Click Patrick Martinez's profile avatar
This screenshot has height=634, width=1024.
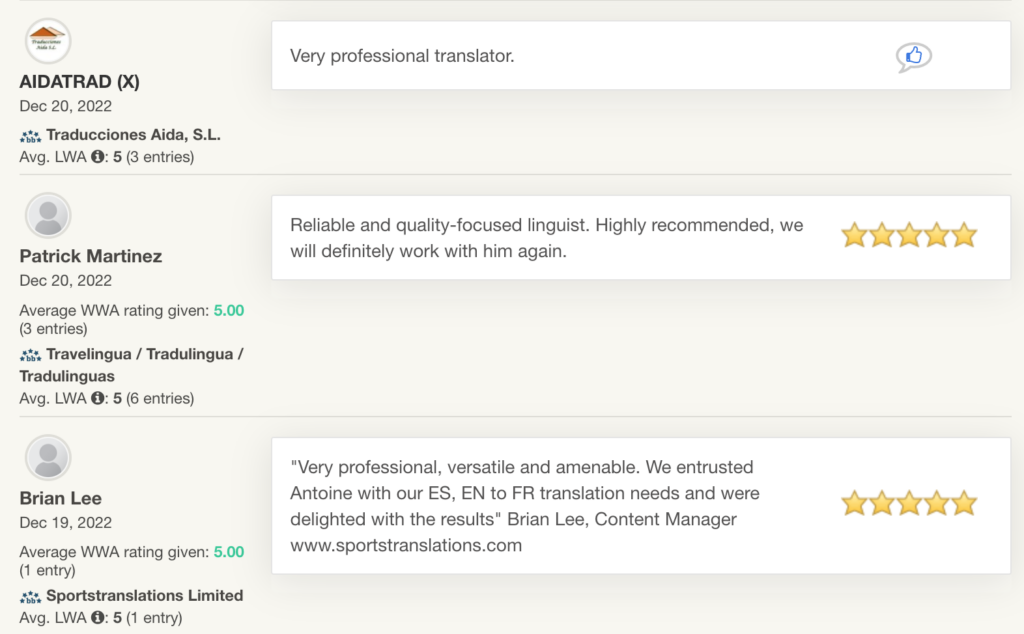(x=47, y=216)
